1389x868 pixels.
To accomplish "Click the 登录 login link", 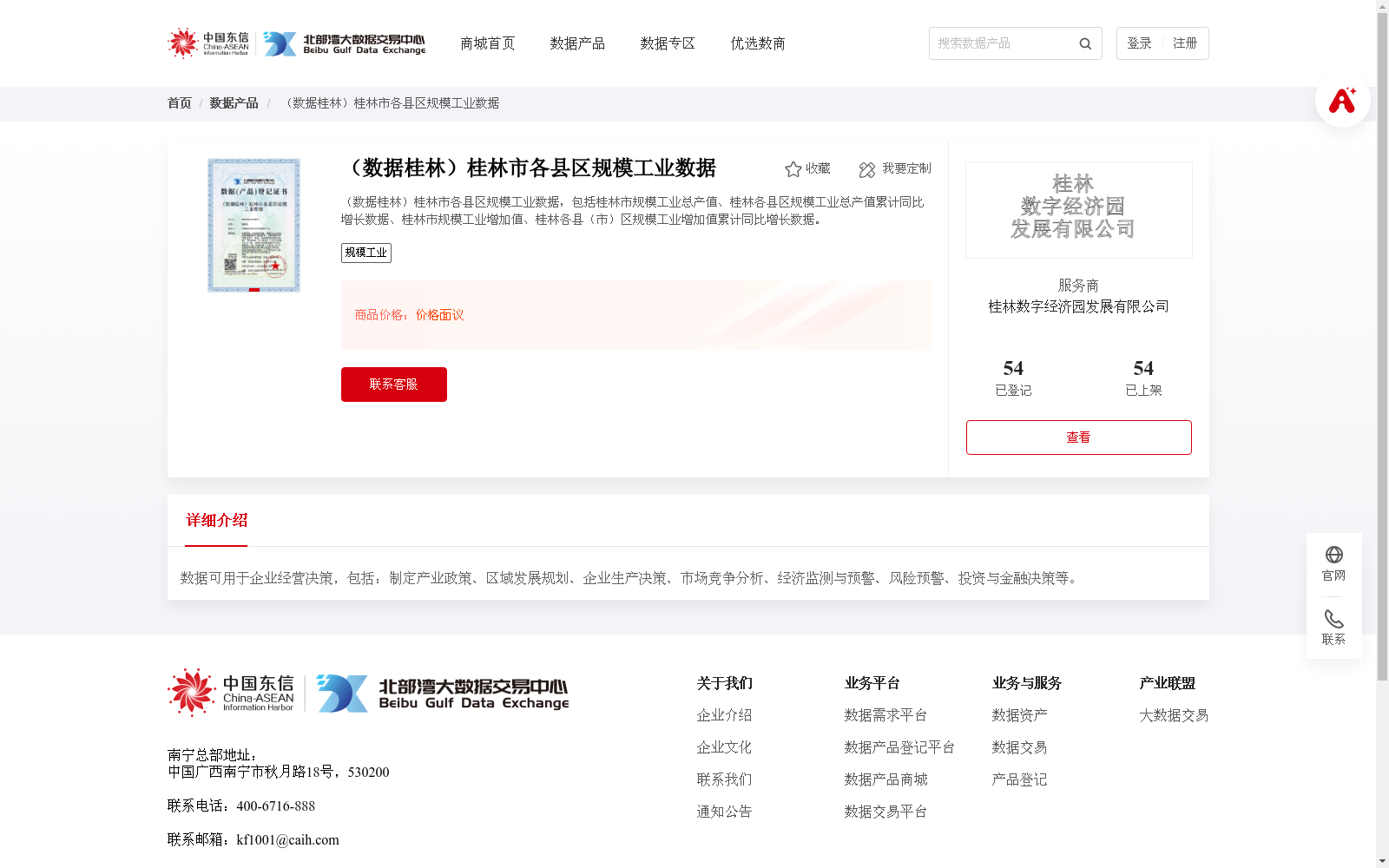I will 1139,43.
